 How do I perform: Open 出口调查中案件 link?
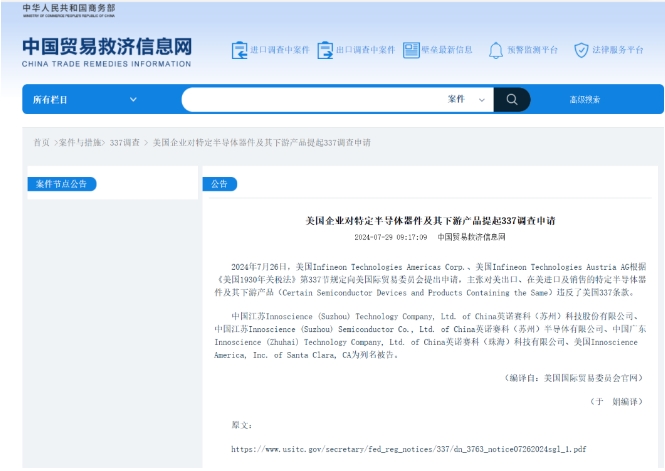click(366, 50)
